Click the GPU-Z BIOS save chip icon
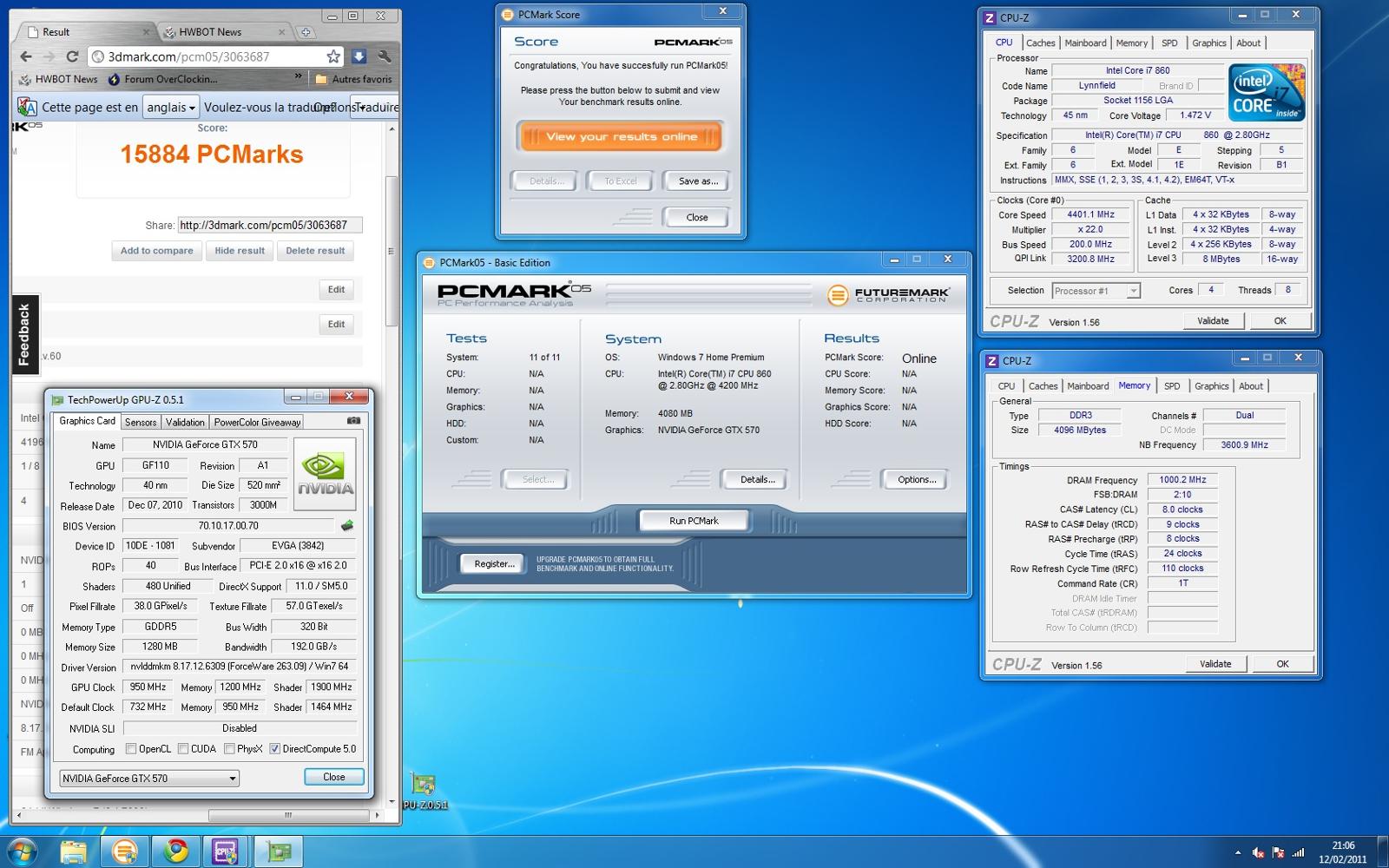1389x868 pixels. point(346,525)
